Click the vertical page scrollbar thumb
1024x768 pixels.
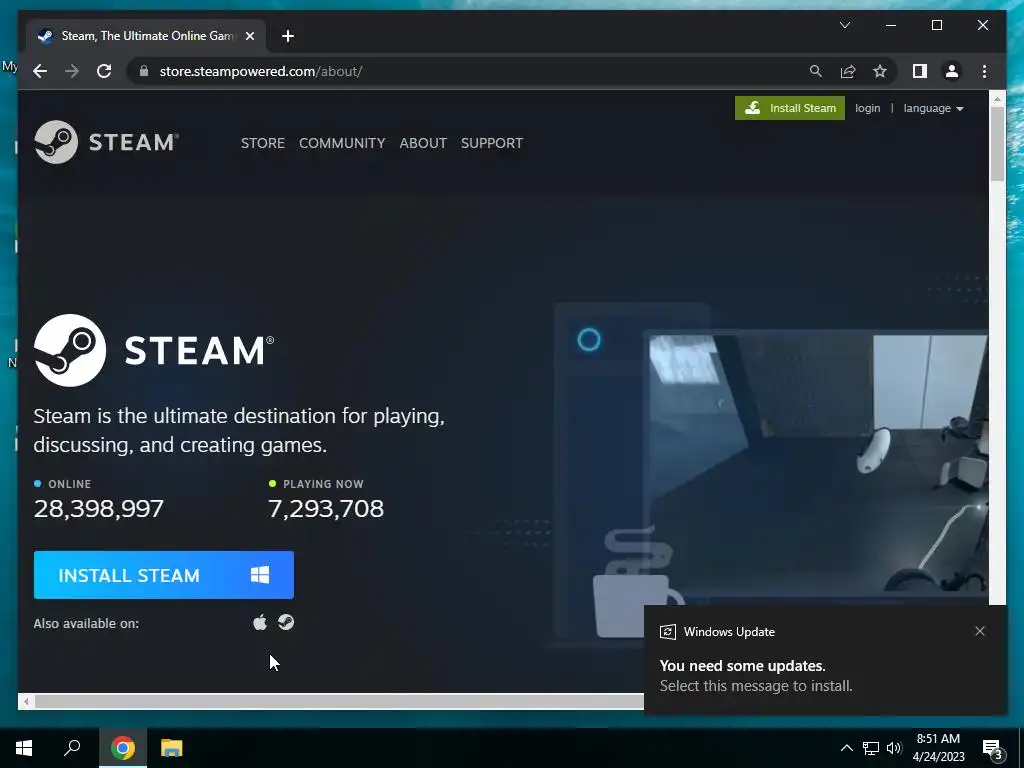point(997,144)
